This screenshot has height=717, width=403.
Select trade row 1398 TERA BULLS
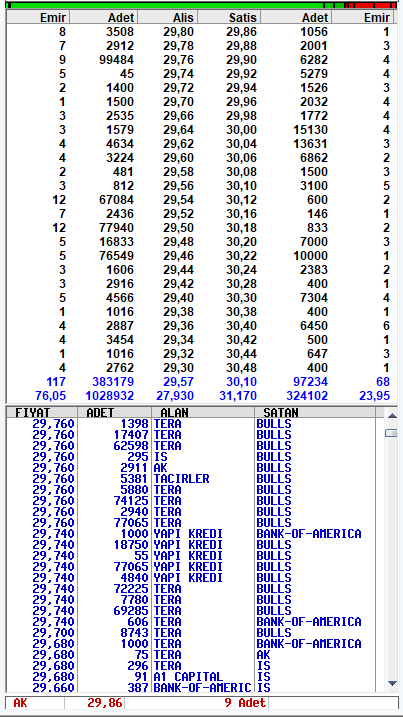click(x=191, y=424)
